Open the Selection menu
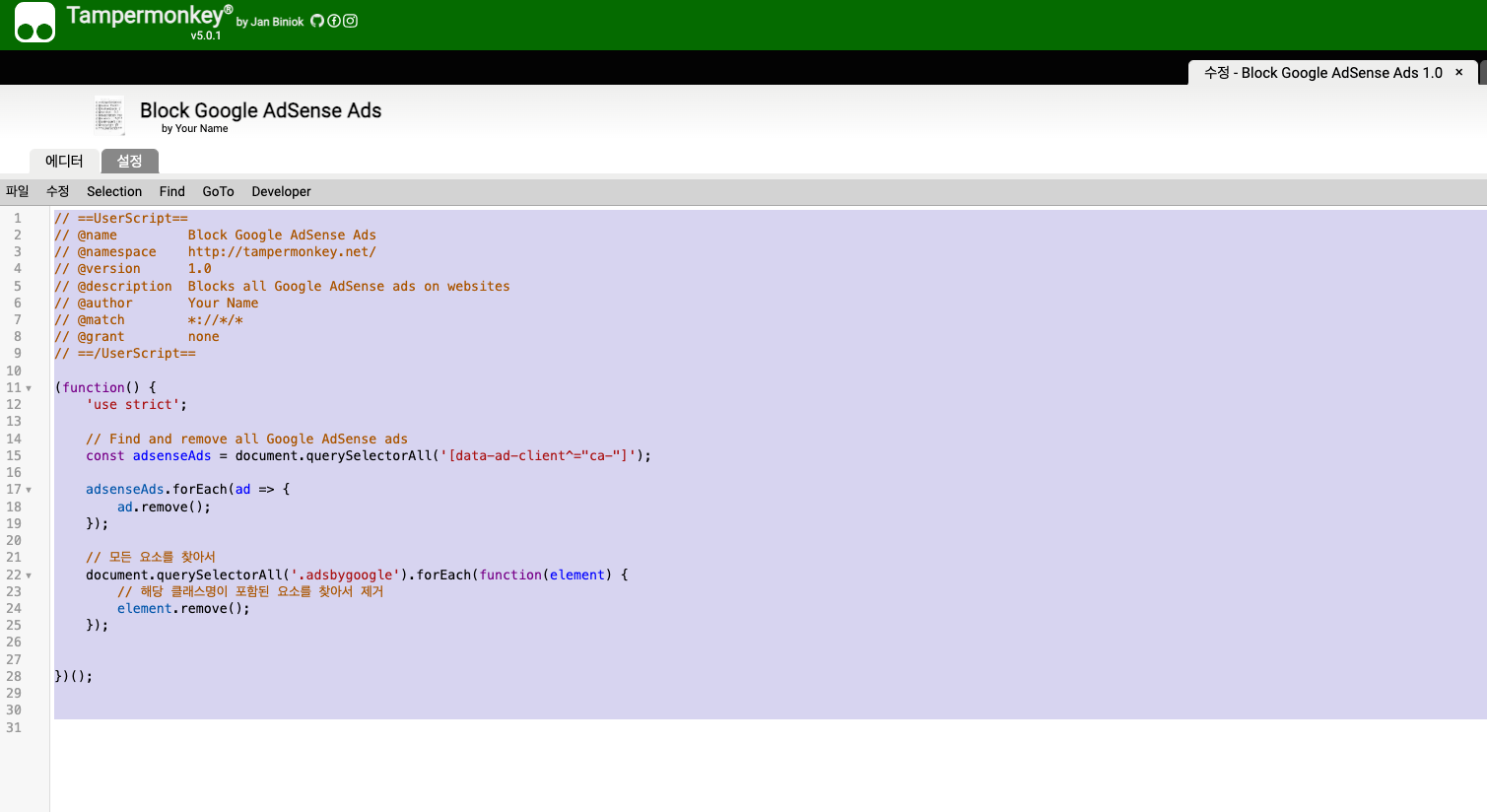The image size is (1487, 812). point(114,191)
